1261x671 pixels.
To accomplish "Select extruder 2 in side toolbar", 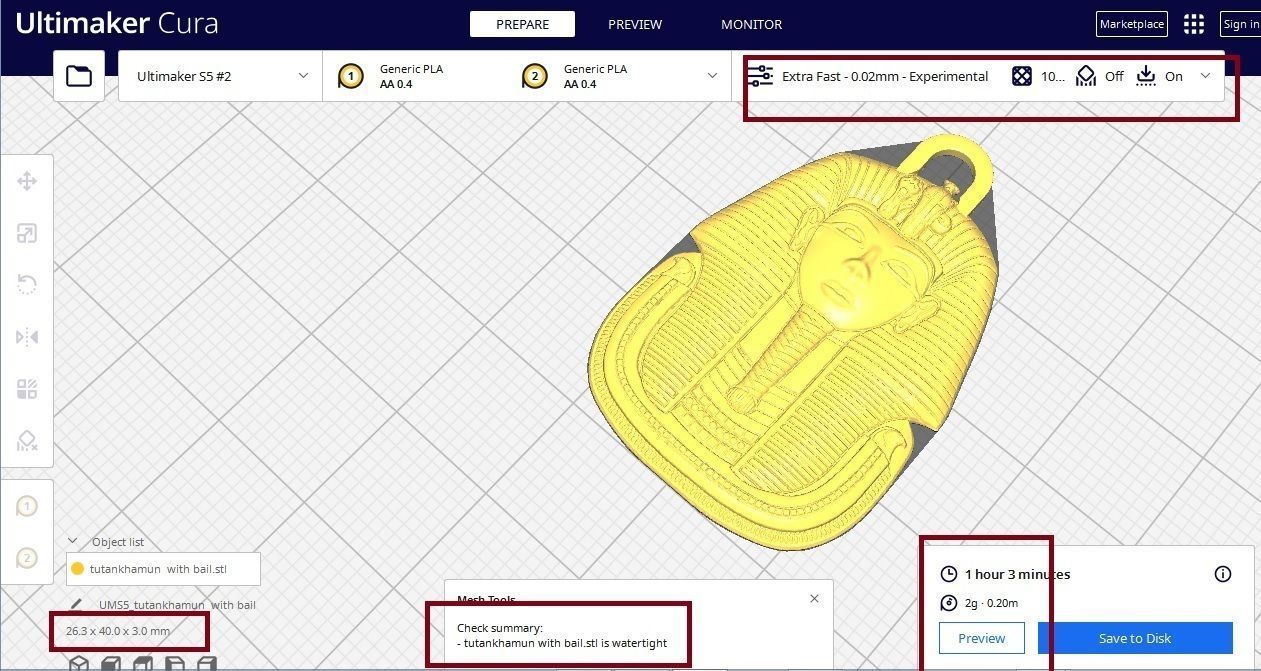I will pos(27,558).
